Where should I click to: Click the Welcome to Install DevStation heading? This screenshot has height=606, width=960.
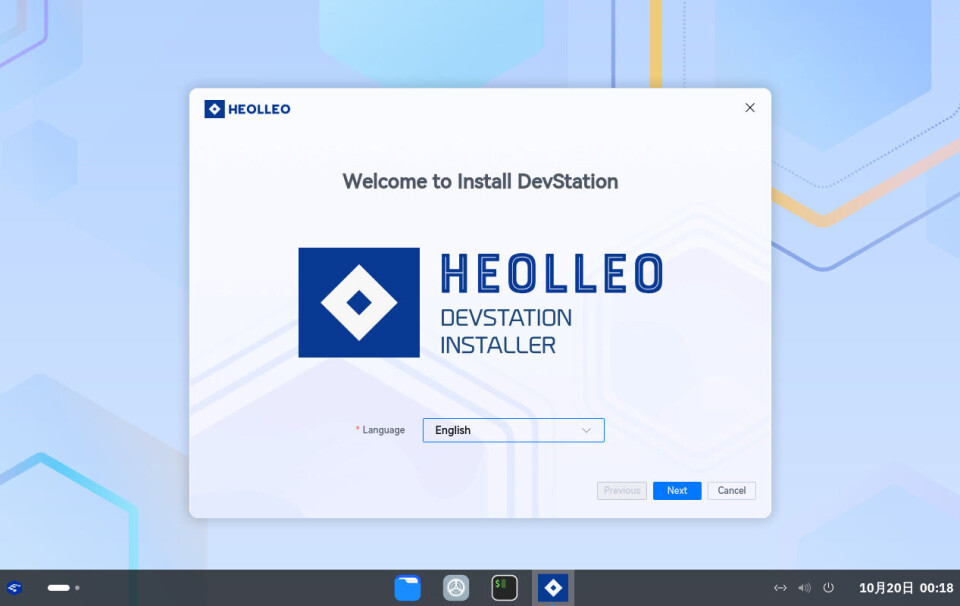480,181
